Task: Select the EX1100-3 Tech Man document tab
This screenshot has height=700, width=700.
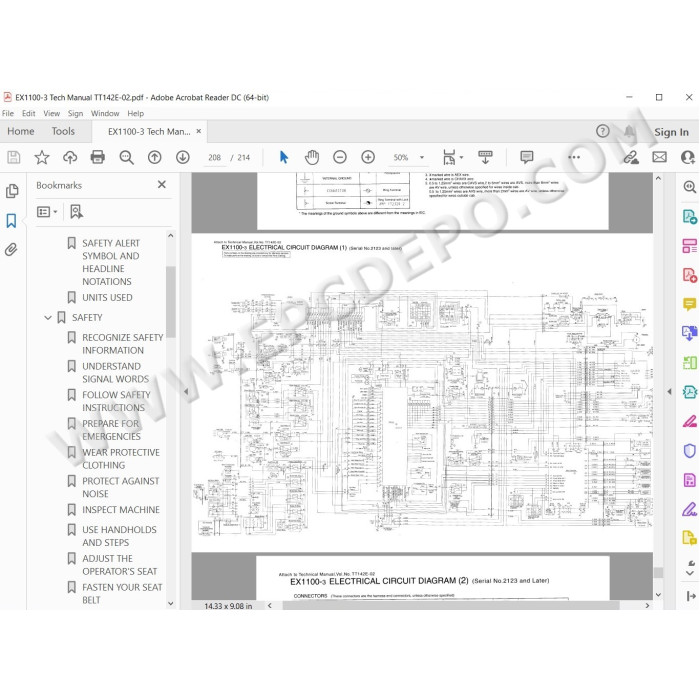Action: [149, 132]
